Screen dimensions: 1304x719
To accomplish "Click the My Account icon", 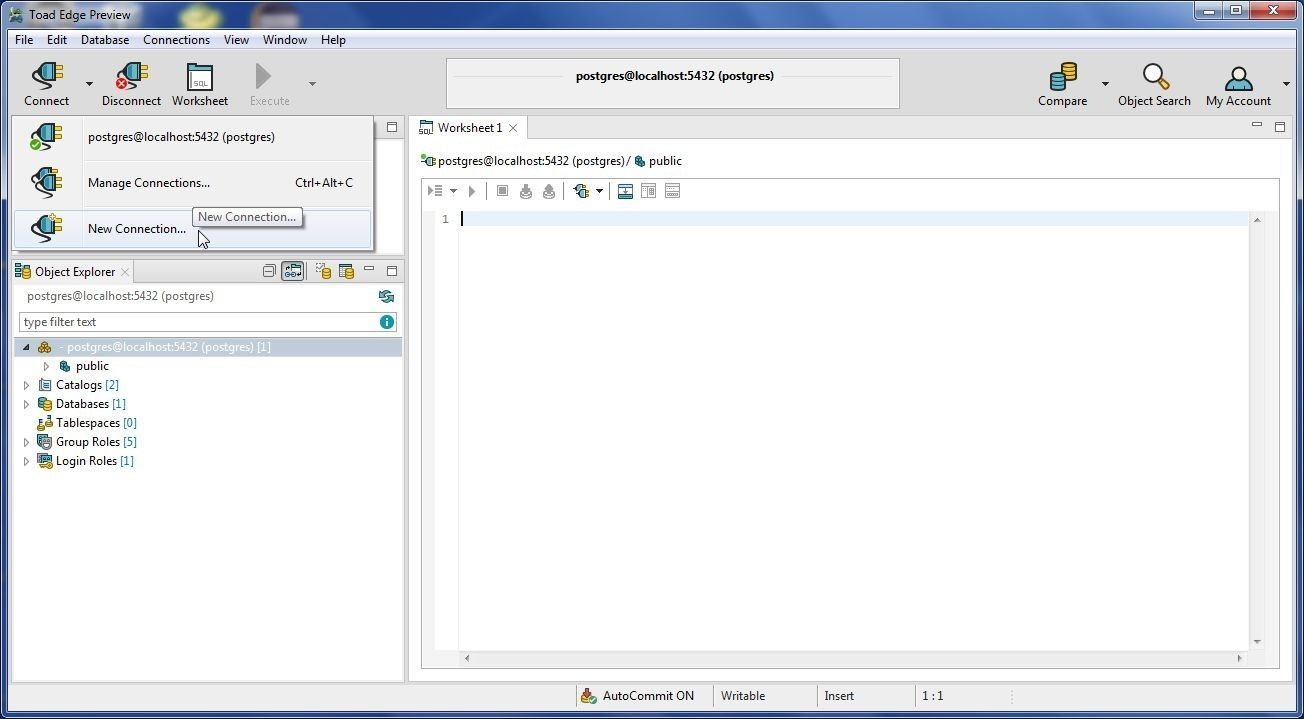I will point(1238,84).
